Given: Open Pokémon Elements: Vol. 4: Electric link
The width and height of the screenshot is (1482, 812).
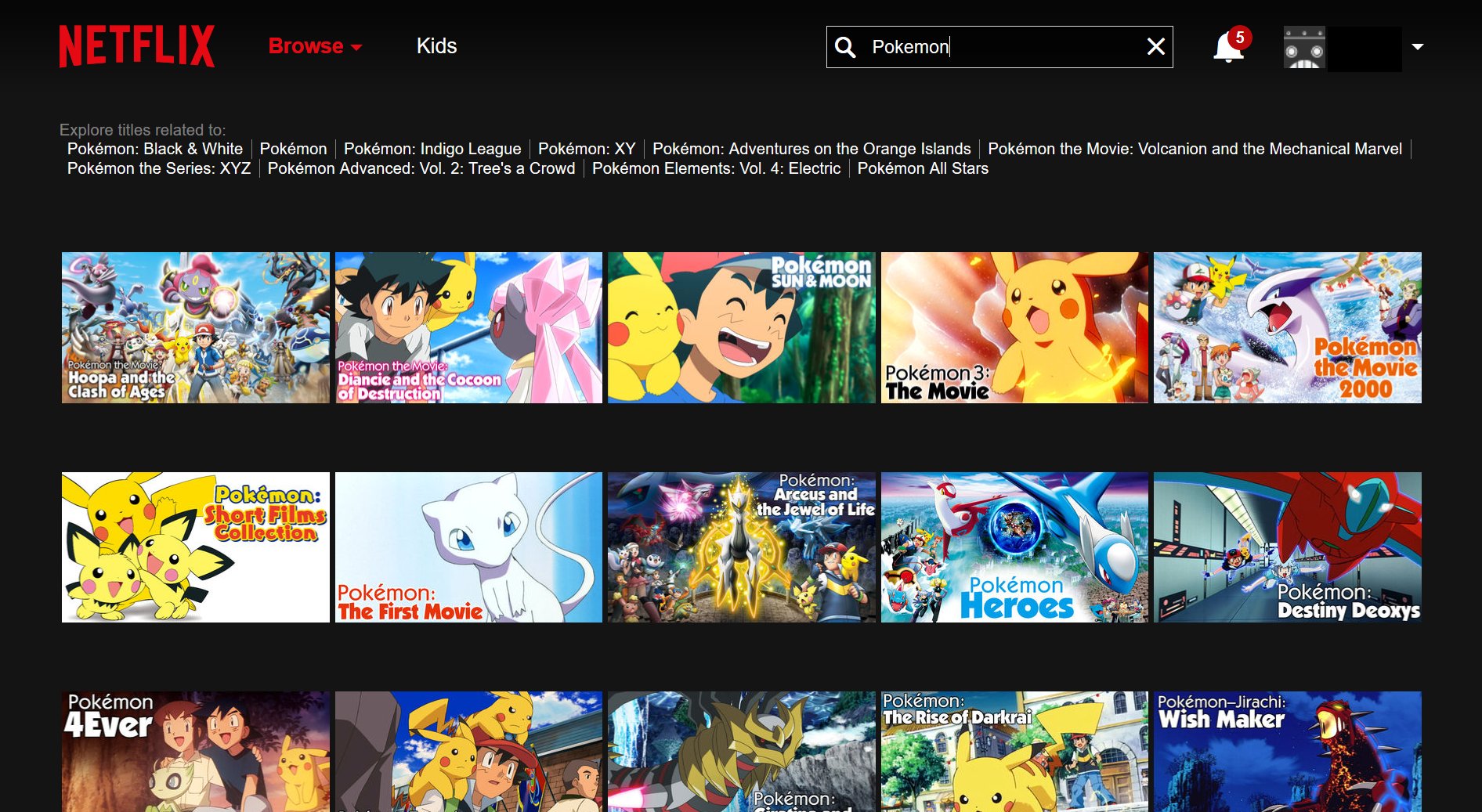Looking at the screenshot, I should click(x=716, y=168).
